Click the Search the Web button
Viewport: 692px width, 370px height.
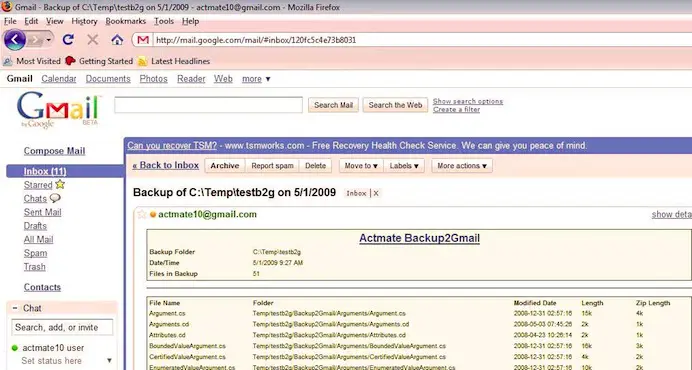[395, 105]
